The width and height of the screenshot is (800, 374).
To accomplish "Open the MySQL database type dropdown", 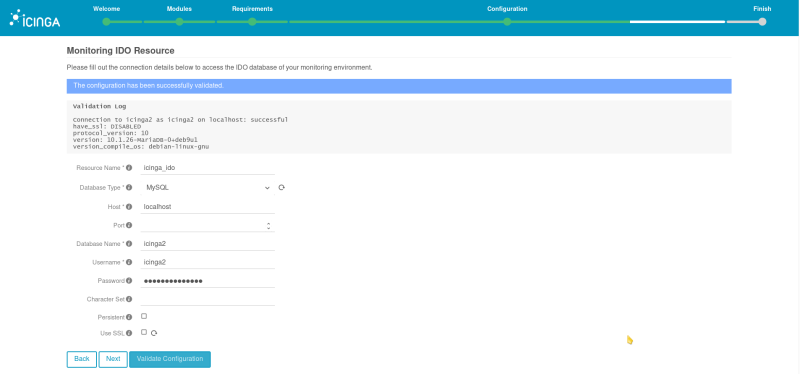I will click(208, 188).
